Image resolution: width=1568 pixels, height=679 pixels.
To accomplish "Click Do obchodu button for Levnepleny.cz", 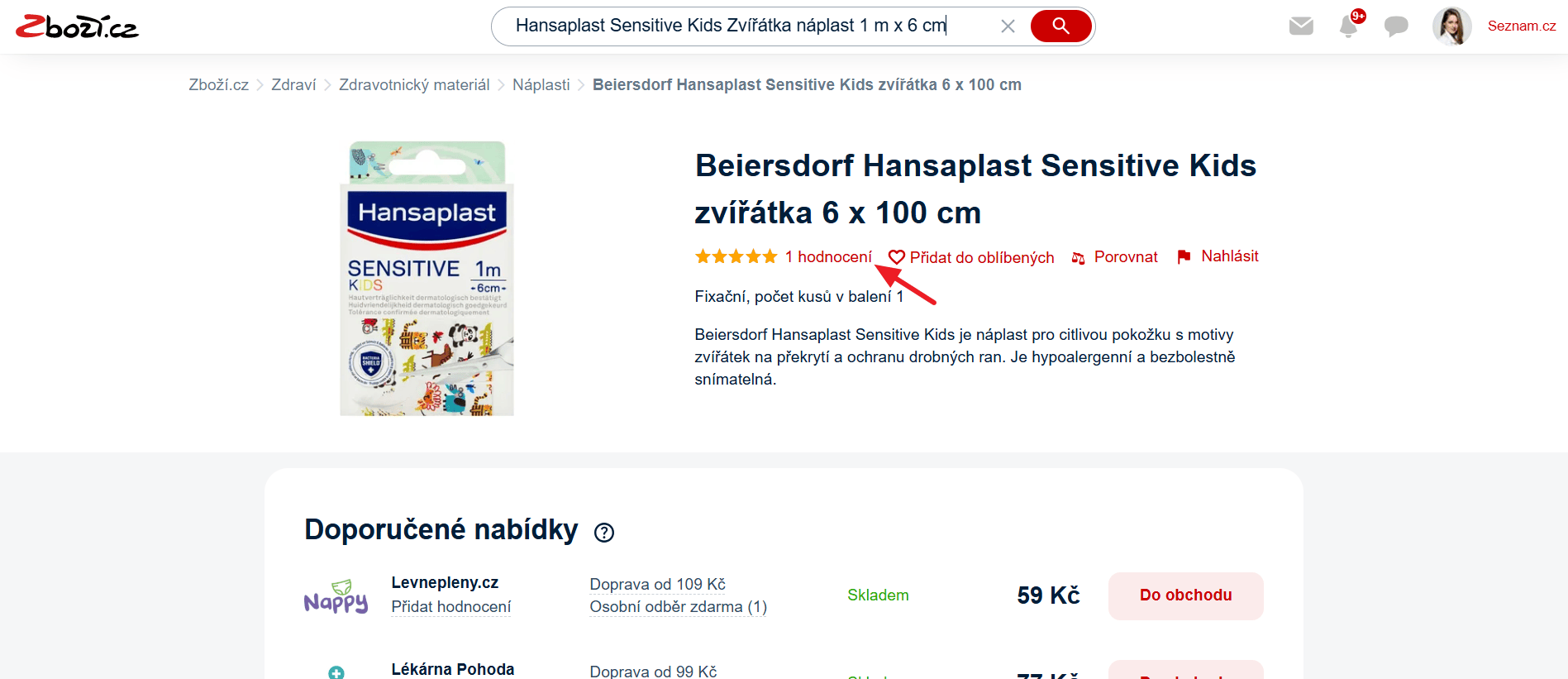I will [1186, 595].
